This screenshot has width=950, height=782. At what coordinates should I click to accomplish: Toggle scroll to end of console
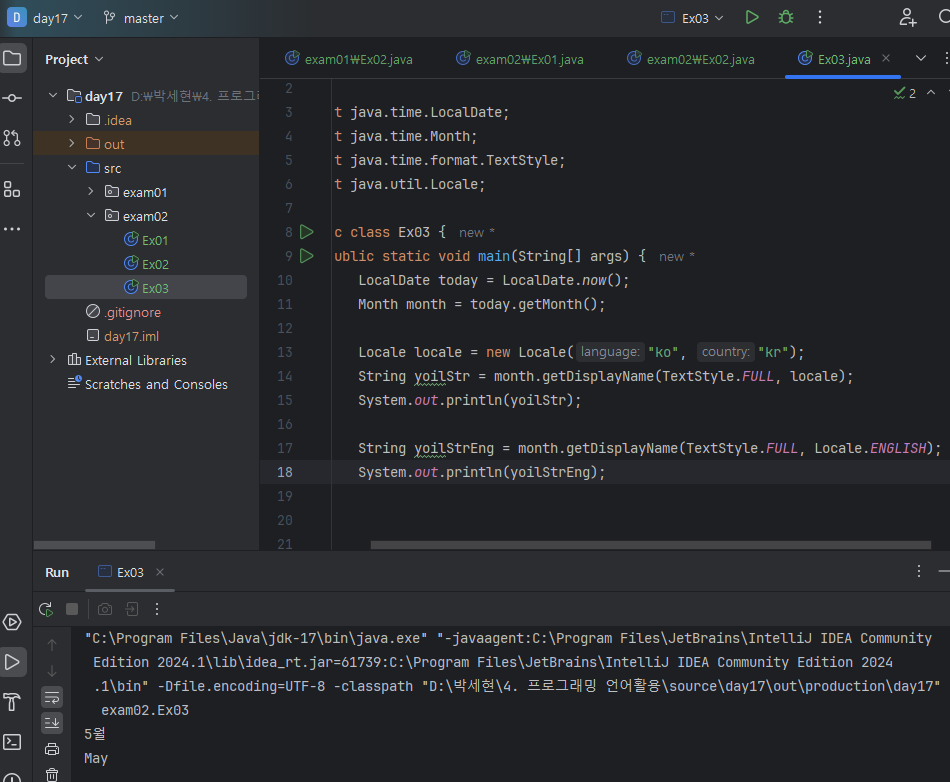tap(52, 723)
